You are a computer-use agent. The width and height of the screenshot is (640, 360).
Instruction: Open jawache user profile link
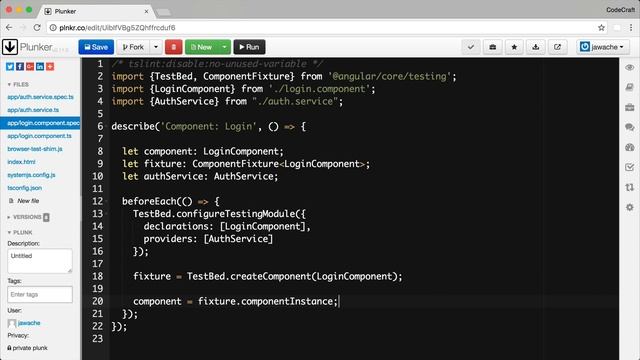click(x=29, y=323)
